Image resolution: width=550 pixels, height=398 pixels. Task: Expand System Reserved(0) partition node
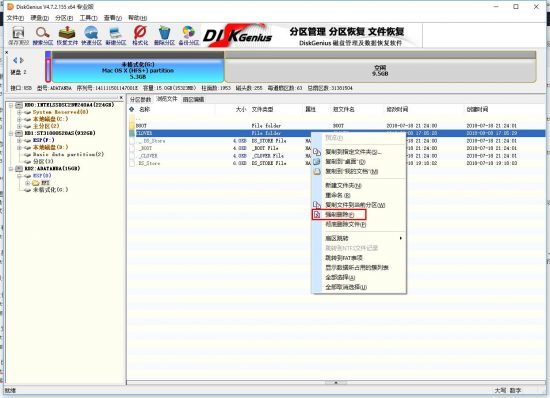19,112
